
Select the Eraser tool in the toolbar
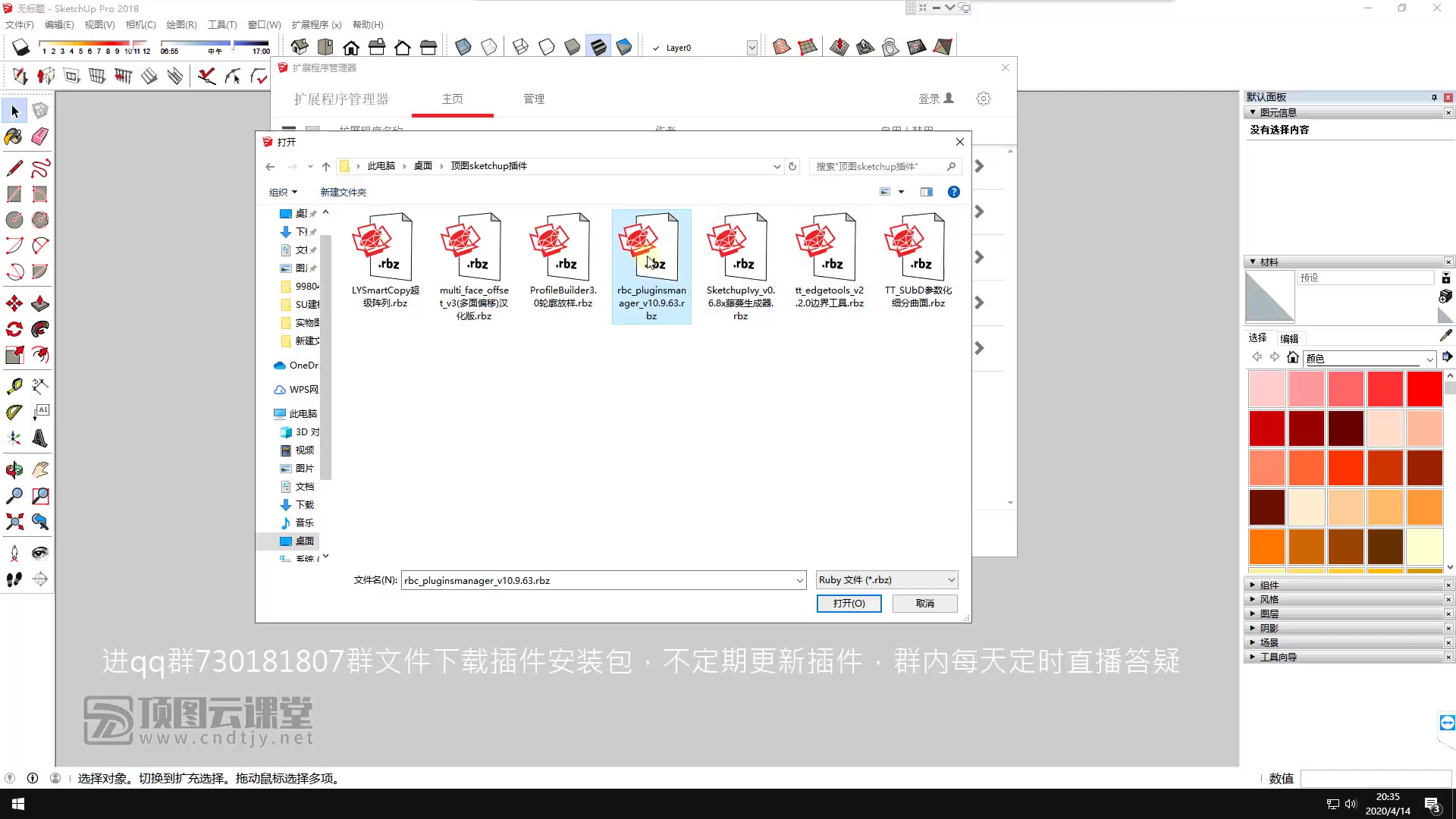41,137
